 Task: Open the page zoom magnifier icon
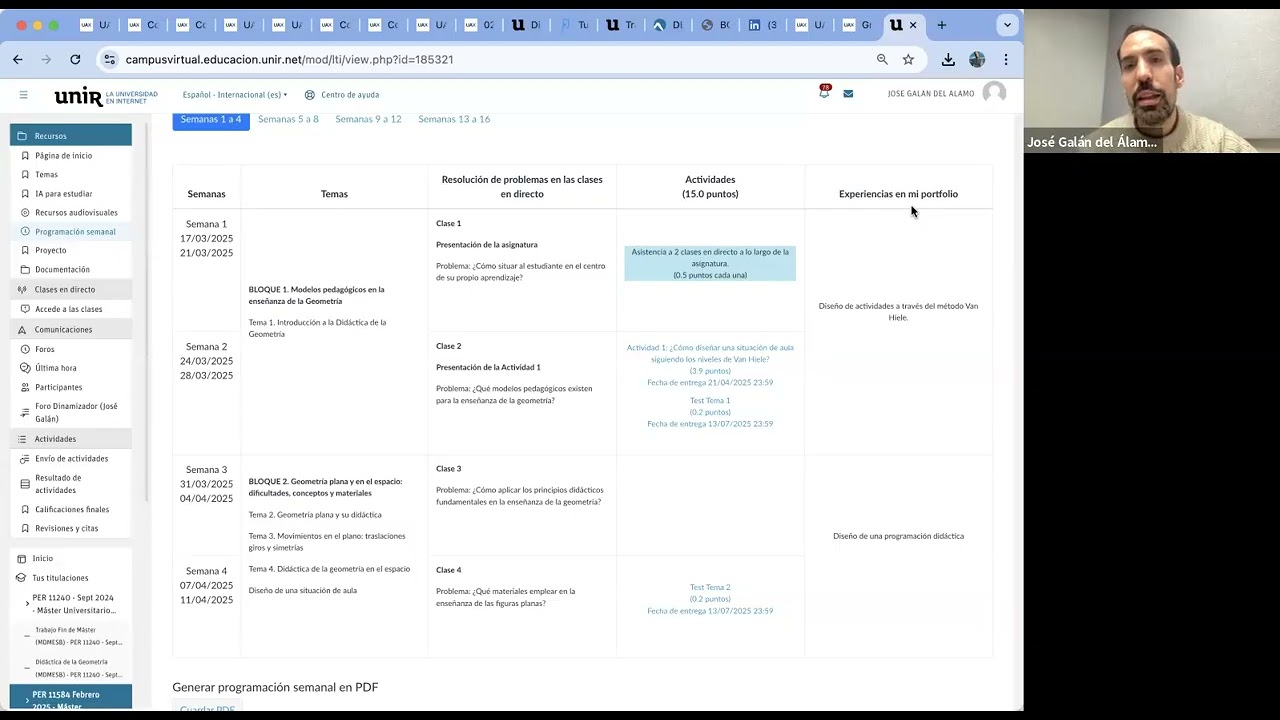[882, 60]
